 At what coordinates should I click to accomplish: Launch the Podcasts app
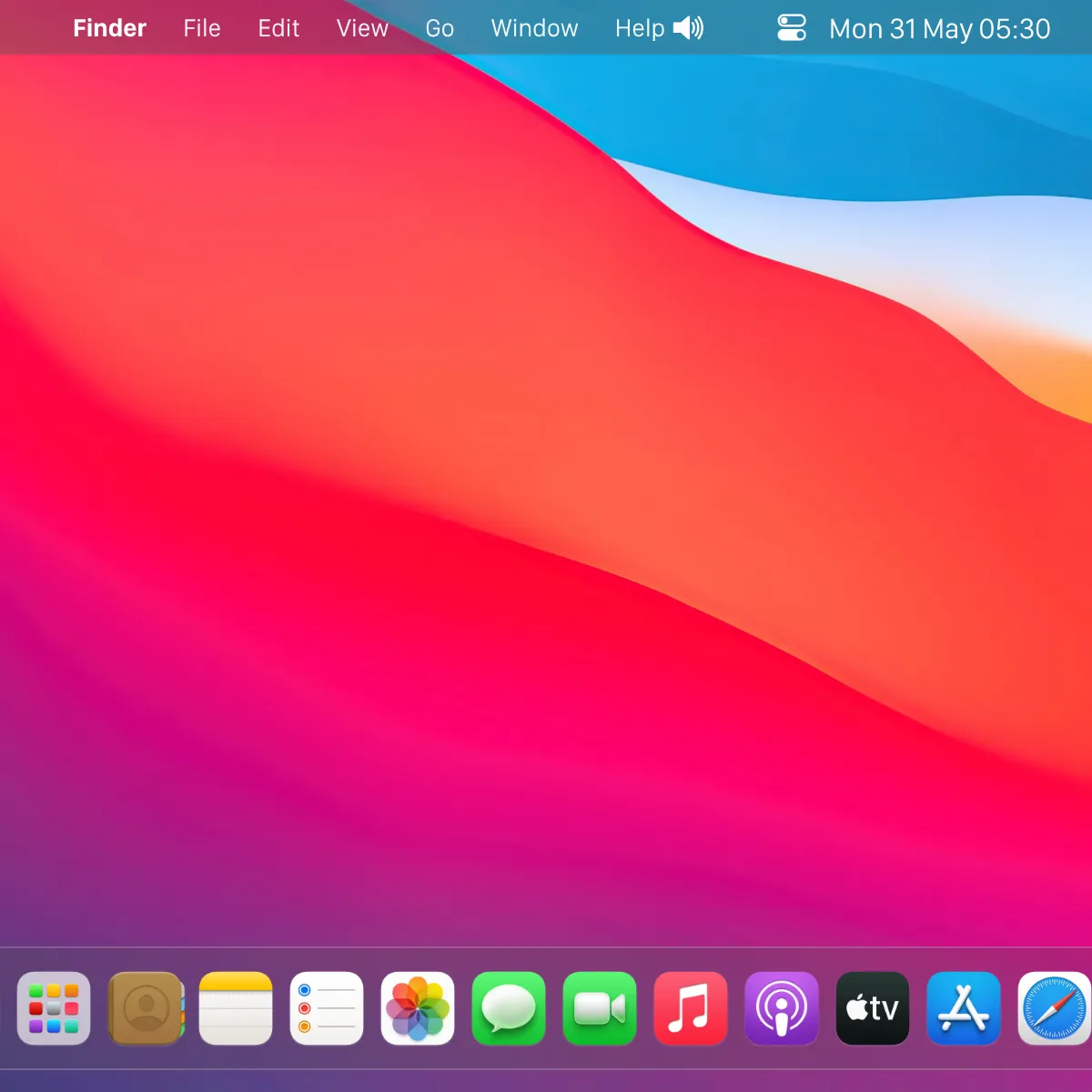(782, 1008)
